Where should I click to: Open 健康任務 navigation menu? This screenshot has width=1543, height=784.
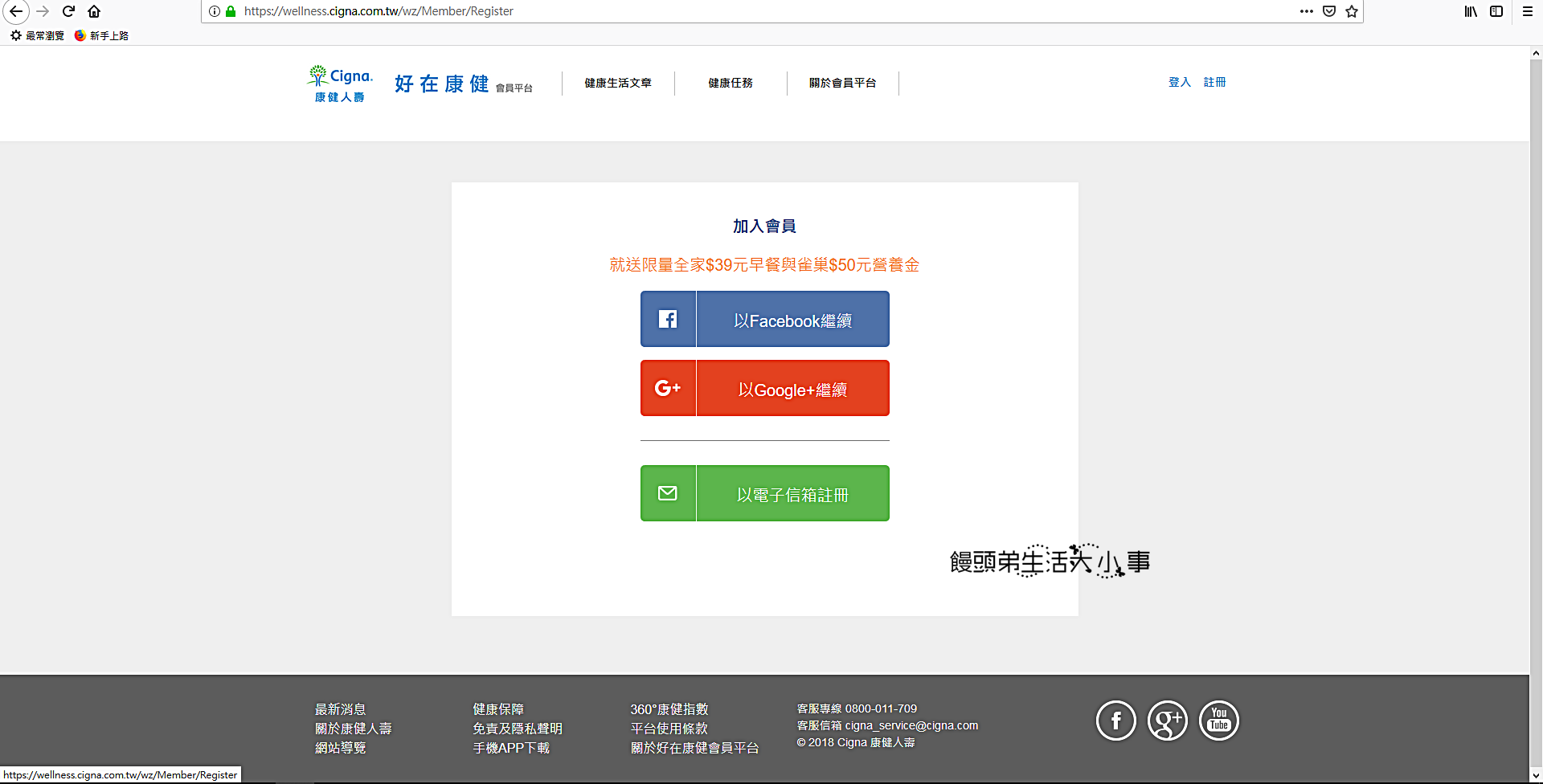731,83
